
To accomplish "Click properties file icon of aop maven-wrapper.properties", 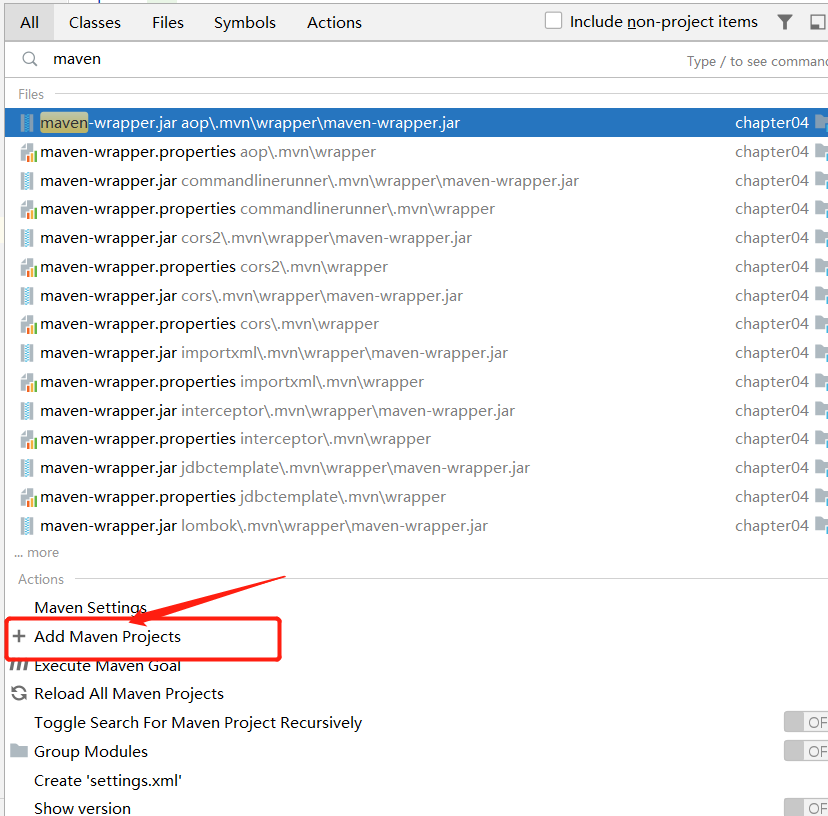I will [x=28, y=153].
